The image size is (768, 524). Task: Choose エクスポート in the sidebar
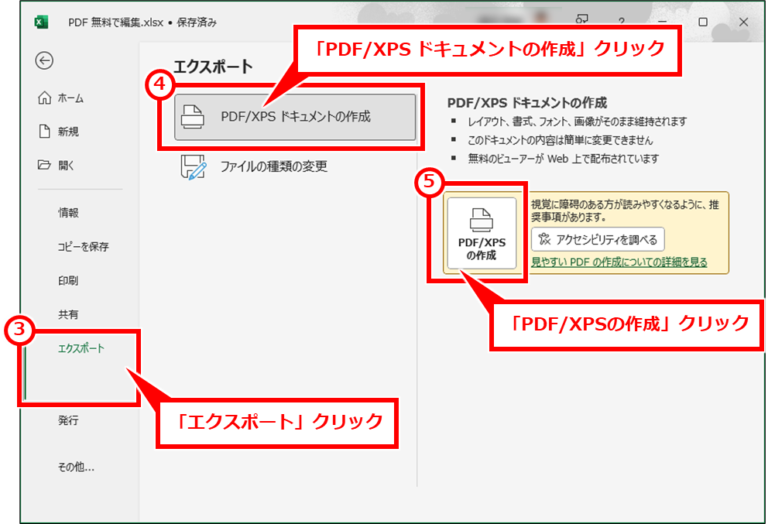(x=81, y=348)
